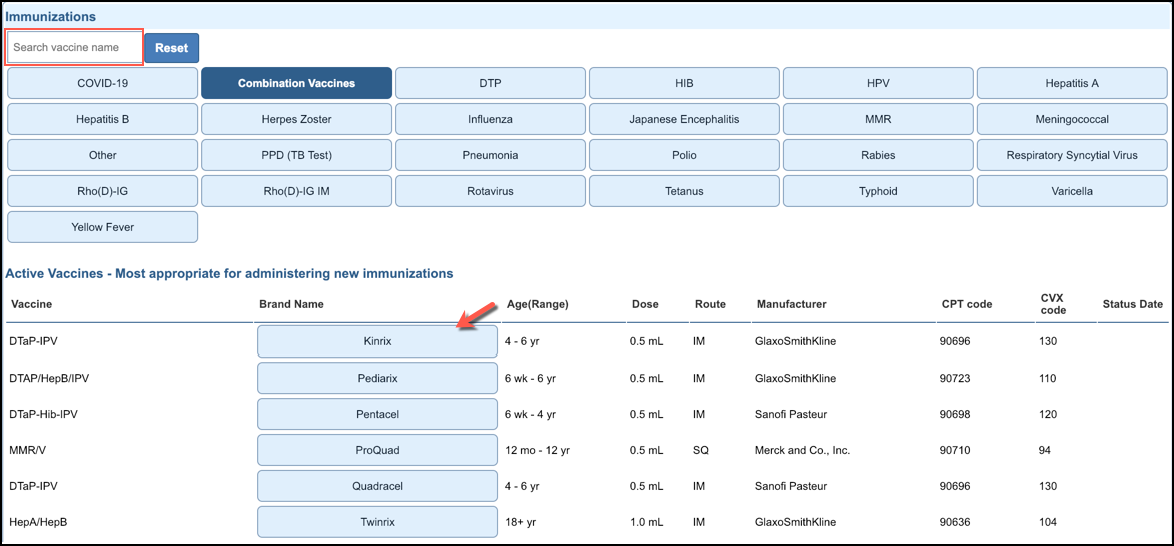The height and width of the screenshot is (546, 1174).
Task: Open the DTP vaccine category
Action: point(490,83)
